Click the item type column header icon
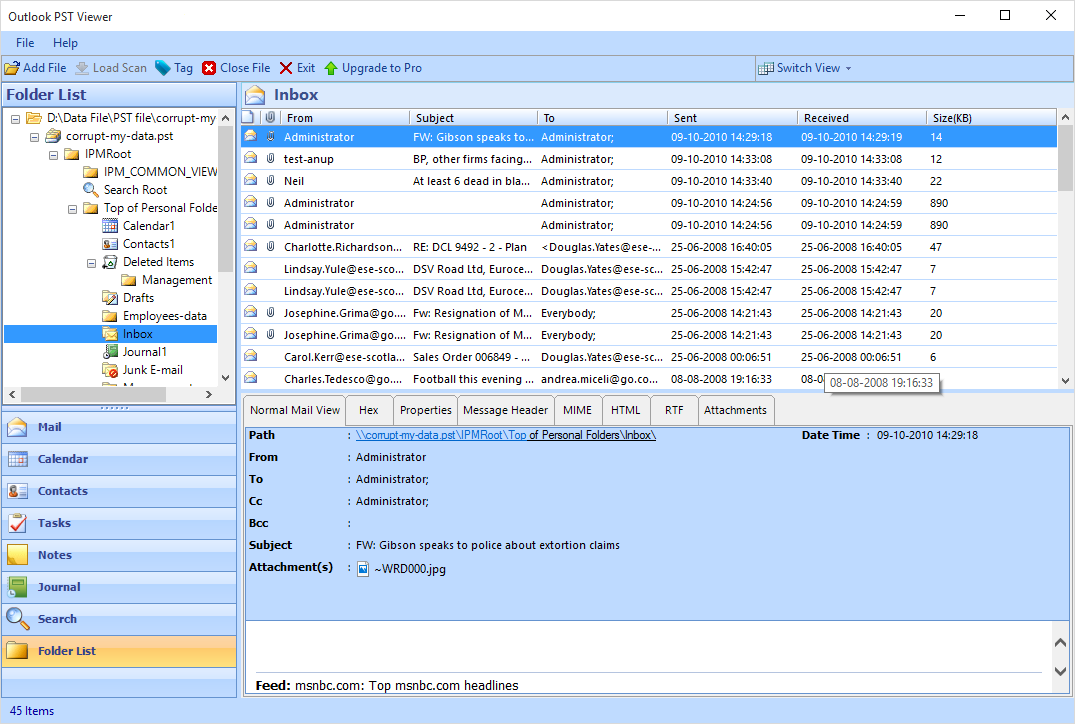Screen dimensions: 1075x724 pos(248,117)
